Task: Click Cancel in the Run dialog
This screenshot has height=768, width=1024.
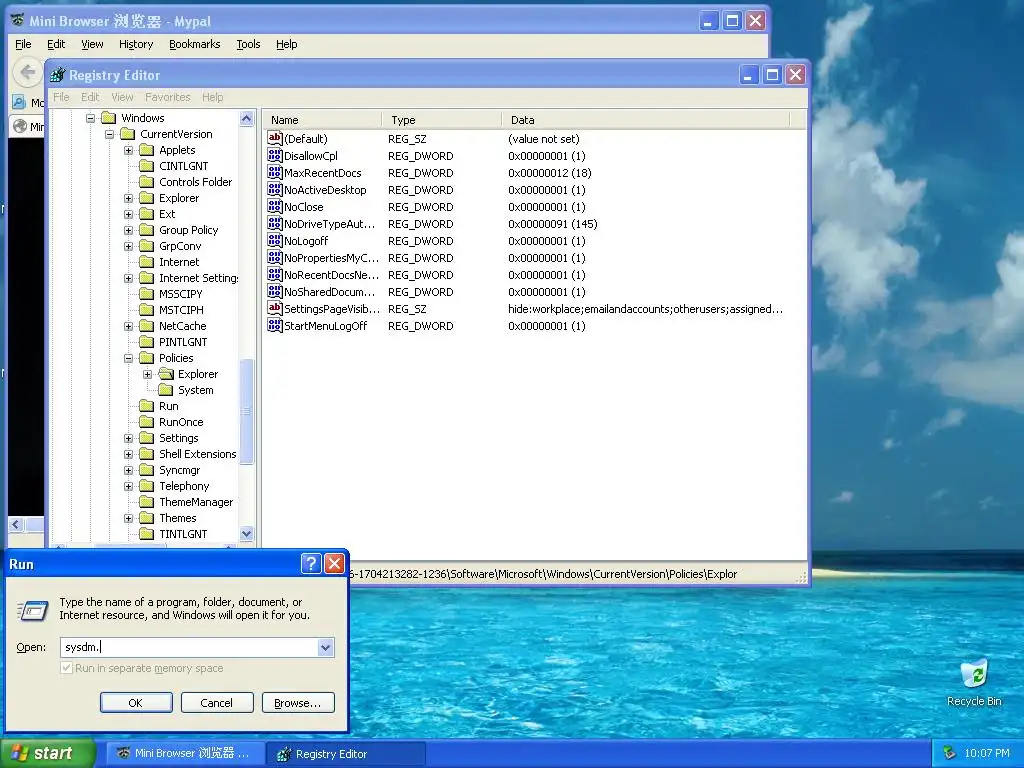Action: pyautogui.click(x=217, y=703)
